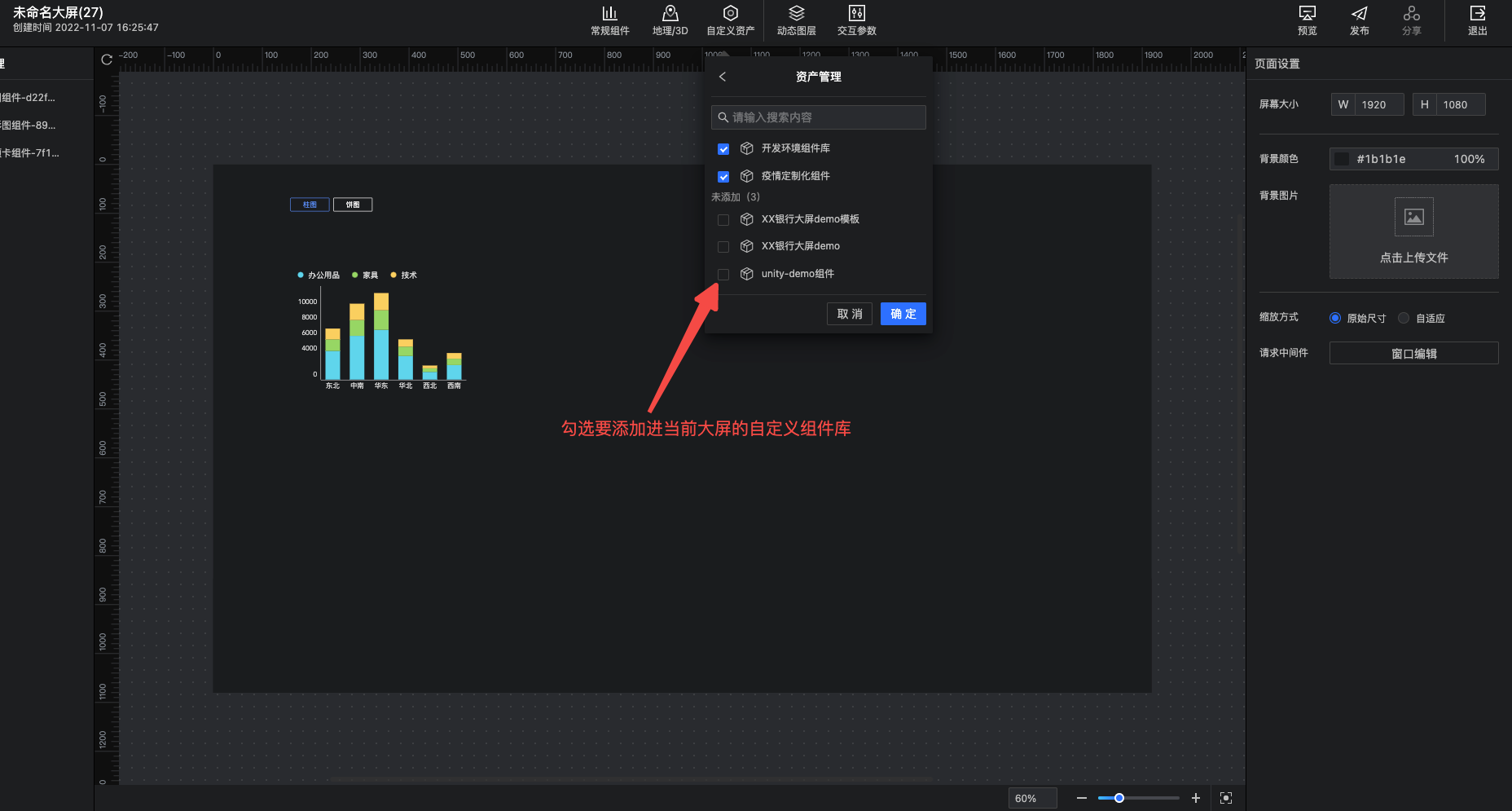Open the 动态图层 layers icon

point(796,14)
